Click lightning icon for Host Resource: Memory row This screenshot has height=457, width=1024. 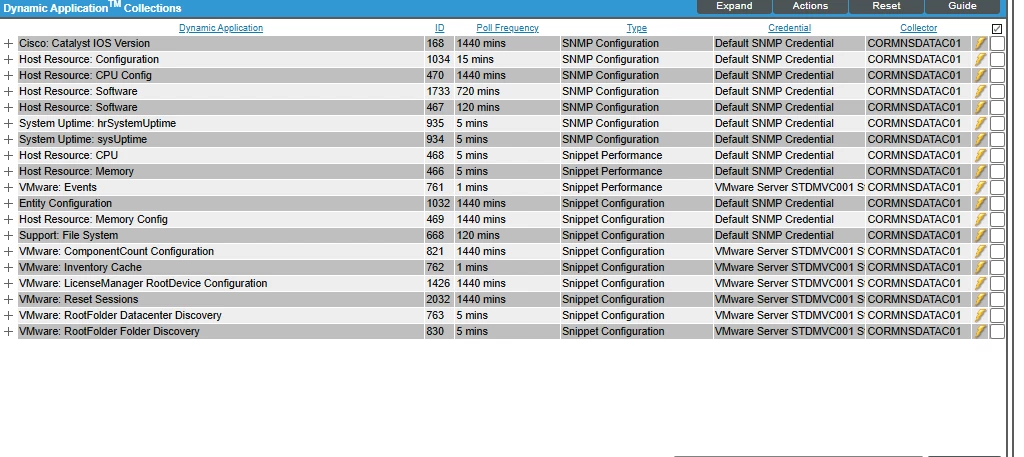click(980, 172)
